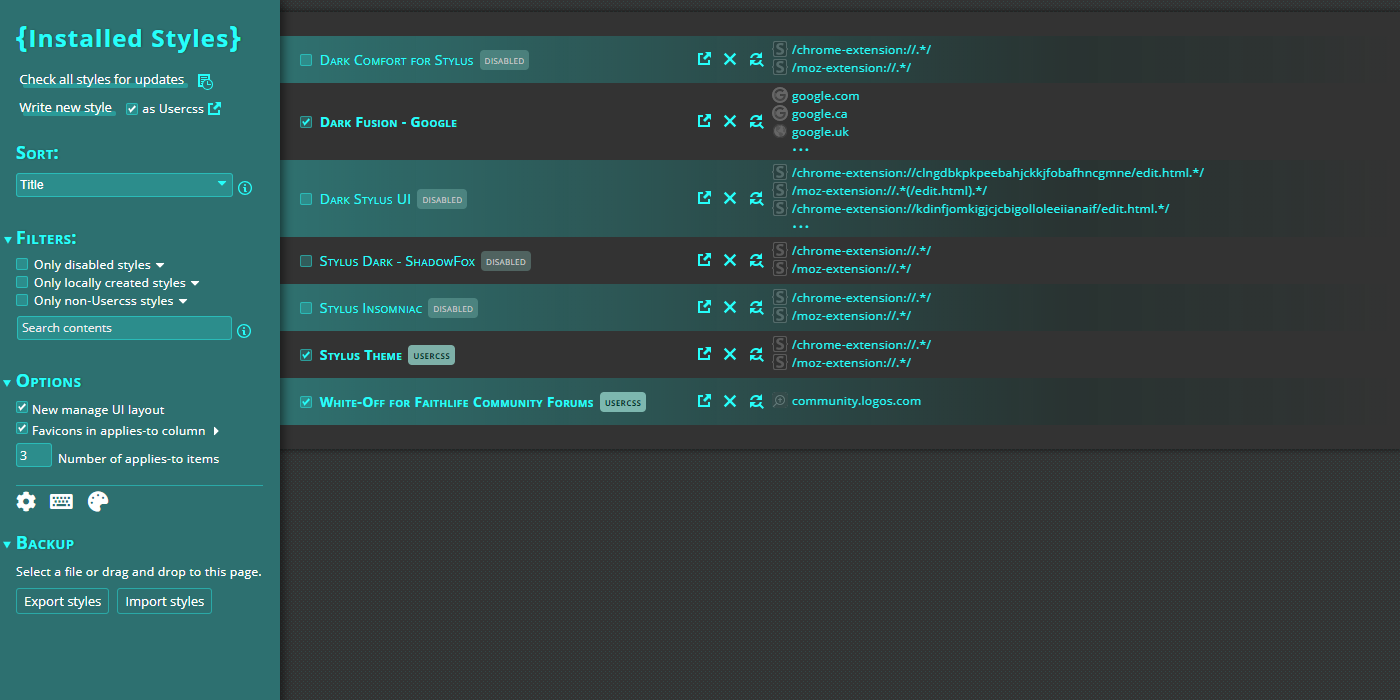The image size is (1400, 700).
Task: Collapse the Backup section
Action: pos(8,542)
